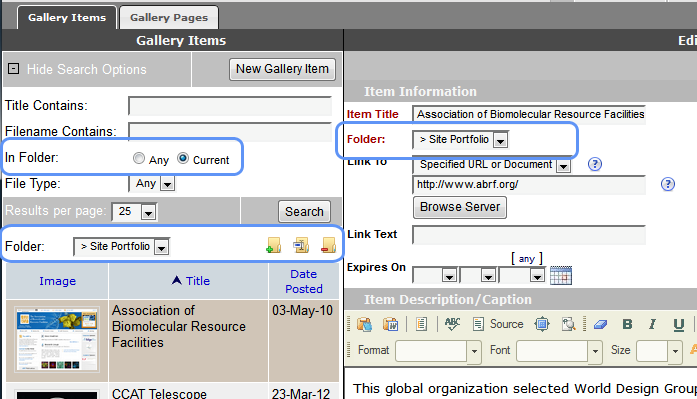Screen dimensions: 697x399
Task: Click help icon beside the URL field
Action: pos(668,184)
